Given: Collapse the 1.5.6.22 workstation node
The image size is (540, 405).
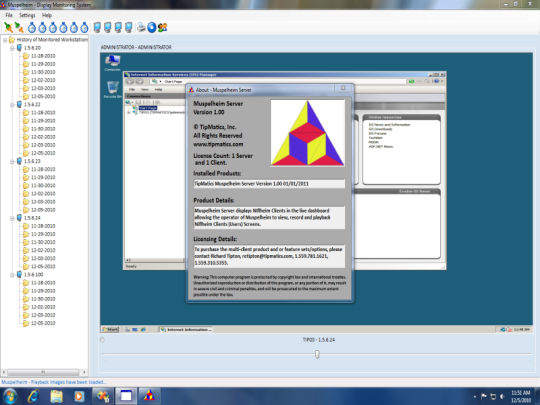Looking at the screenshot, I should [x=12, y=105].
